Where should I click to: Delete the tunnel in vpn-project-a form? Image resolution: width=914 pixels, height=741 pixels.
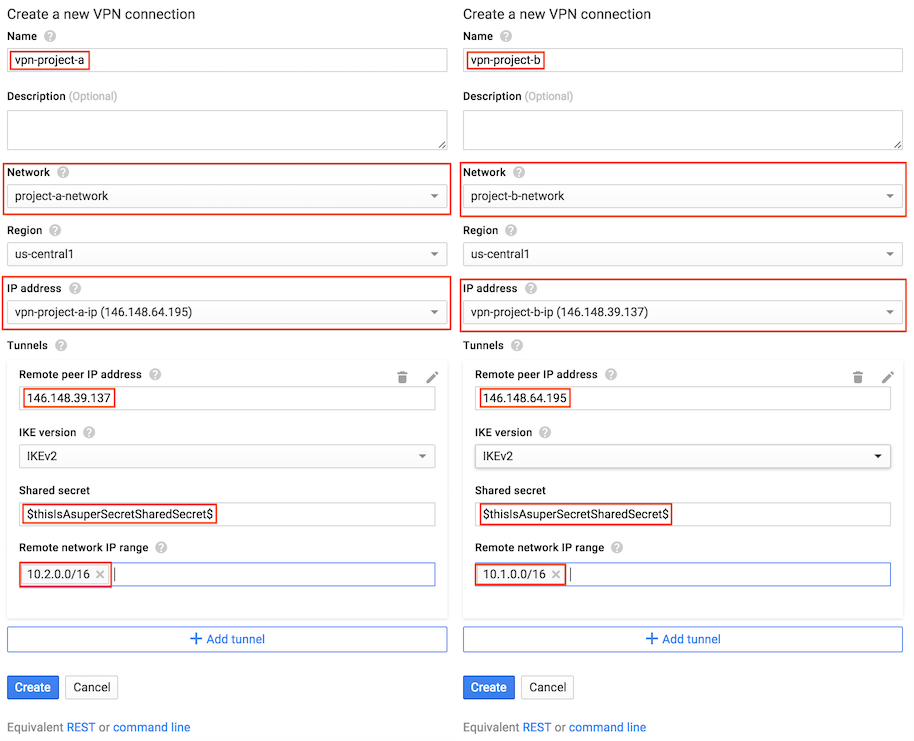[x=402, y=377]
